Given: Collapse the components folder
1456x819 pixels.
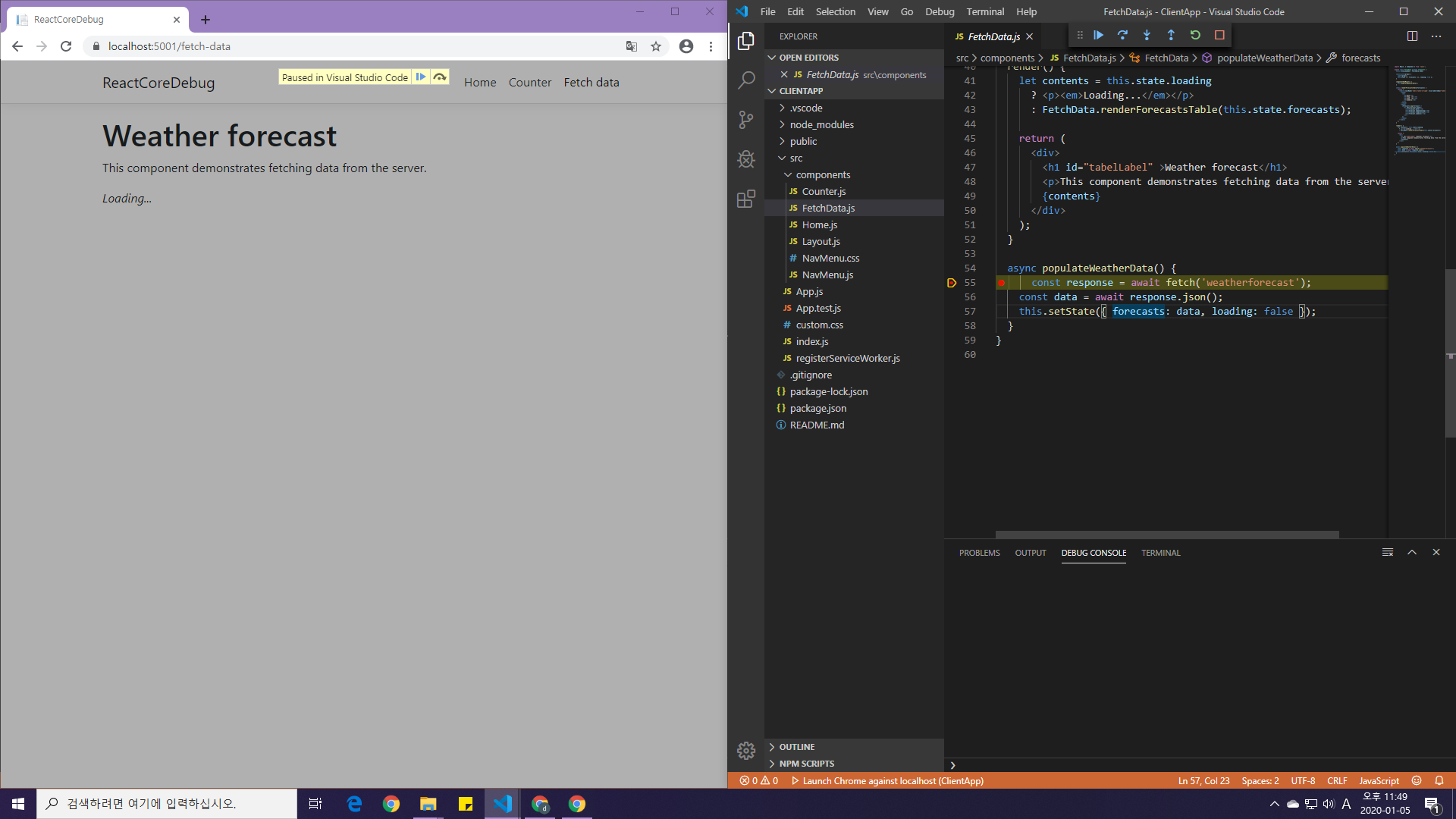Looking at the screenshot, I should 823,174.
